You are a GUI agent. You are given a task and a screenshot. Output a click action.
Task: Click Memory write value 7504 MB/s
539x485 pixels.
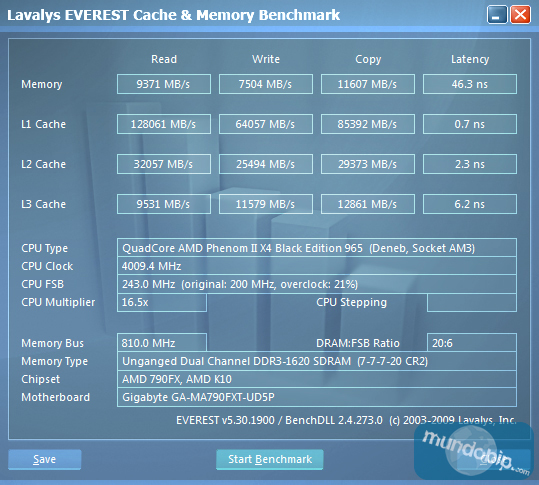(266, 84)
